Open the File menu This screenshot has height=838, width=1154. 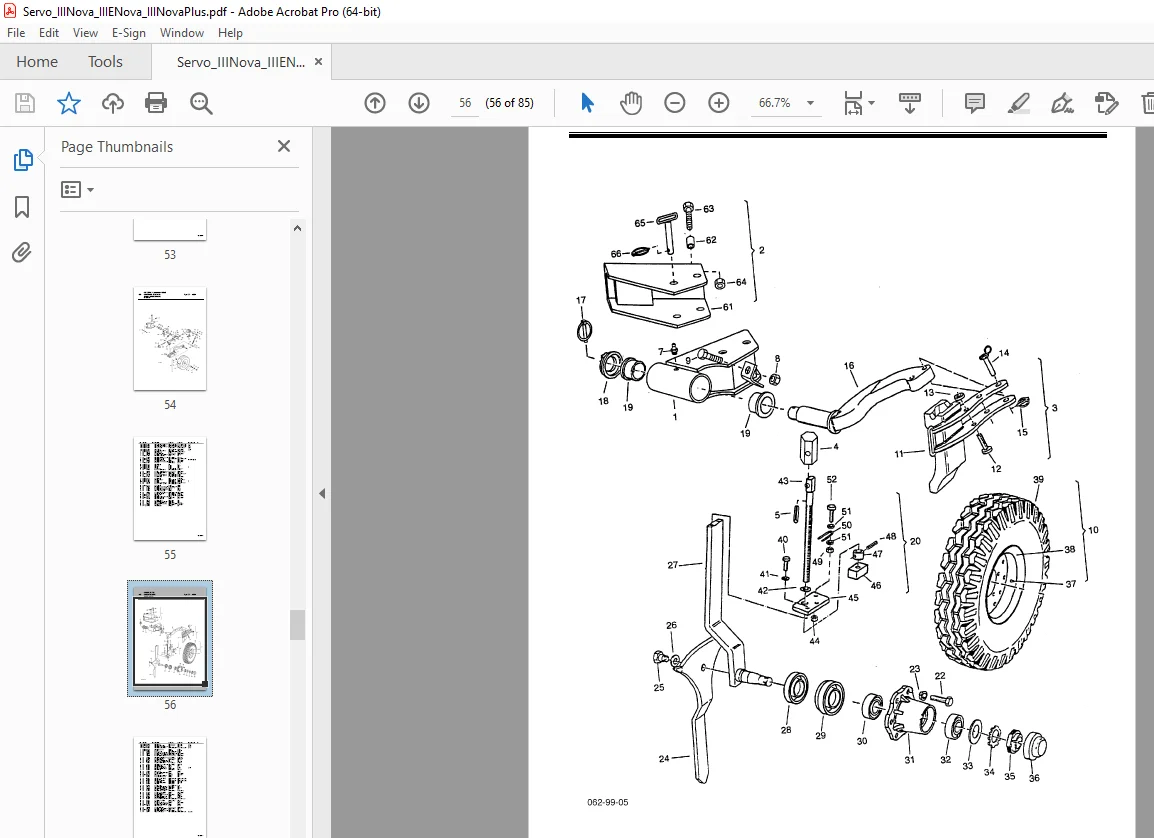point(16,33)
